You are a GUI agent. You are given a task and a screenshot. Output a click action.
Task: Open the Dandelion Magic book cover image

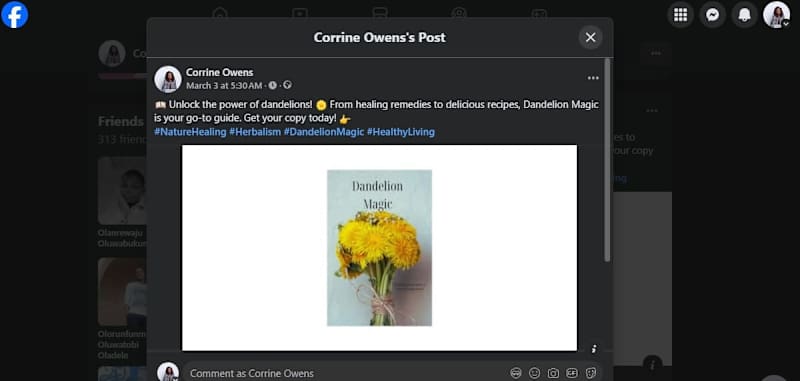point(379,248)
